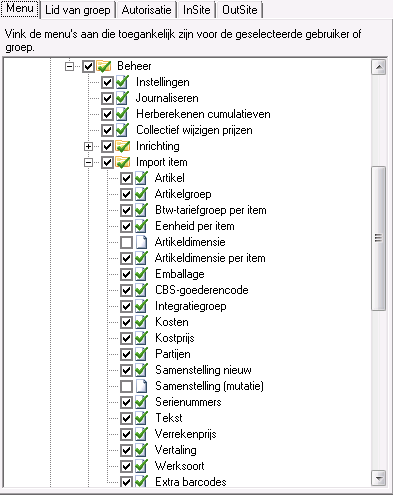Uncheck the Vertaling checkbox
The height and width of the screenshot is (495, 393).
point(126,450)
